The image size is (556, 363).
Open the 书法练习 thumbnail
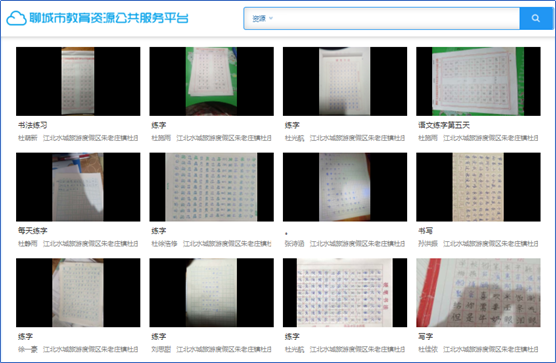(78, 81)
